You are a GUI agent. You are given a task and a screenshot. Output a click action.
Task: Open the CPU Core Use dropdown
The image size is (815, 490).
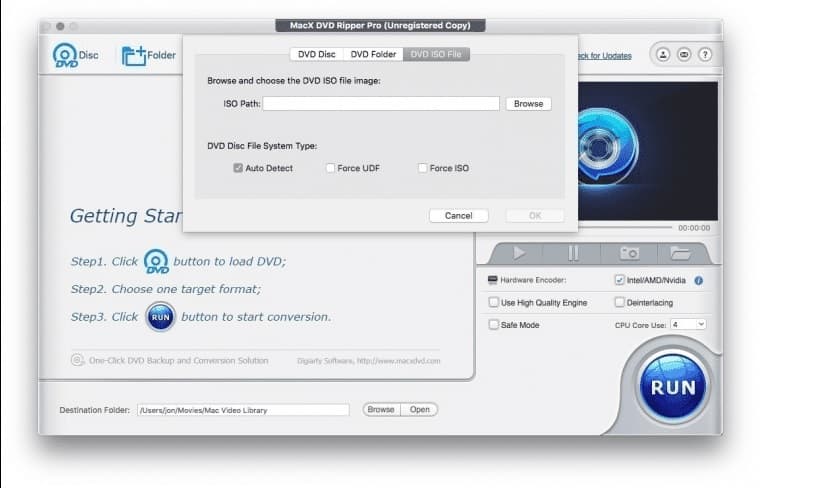(688, 324)
